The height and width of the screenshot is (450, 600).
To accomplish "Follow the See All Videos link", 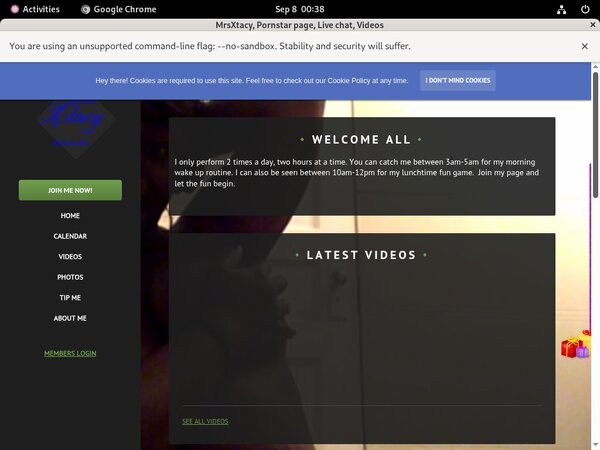I will [205, 421].
